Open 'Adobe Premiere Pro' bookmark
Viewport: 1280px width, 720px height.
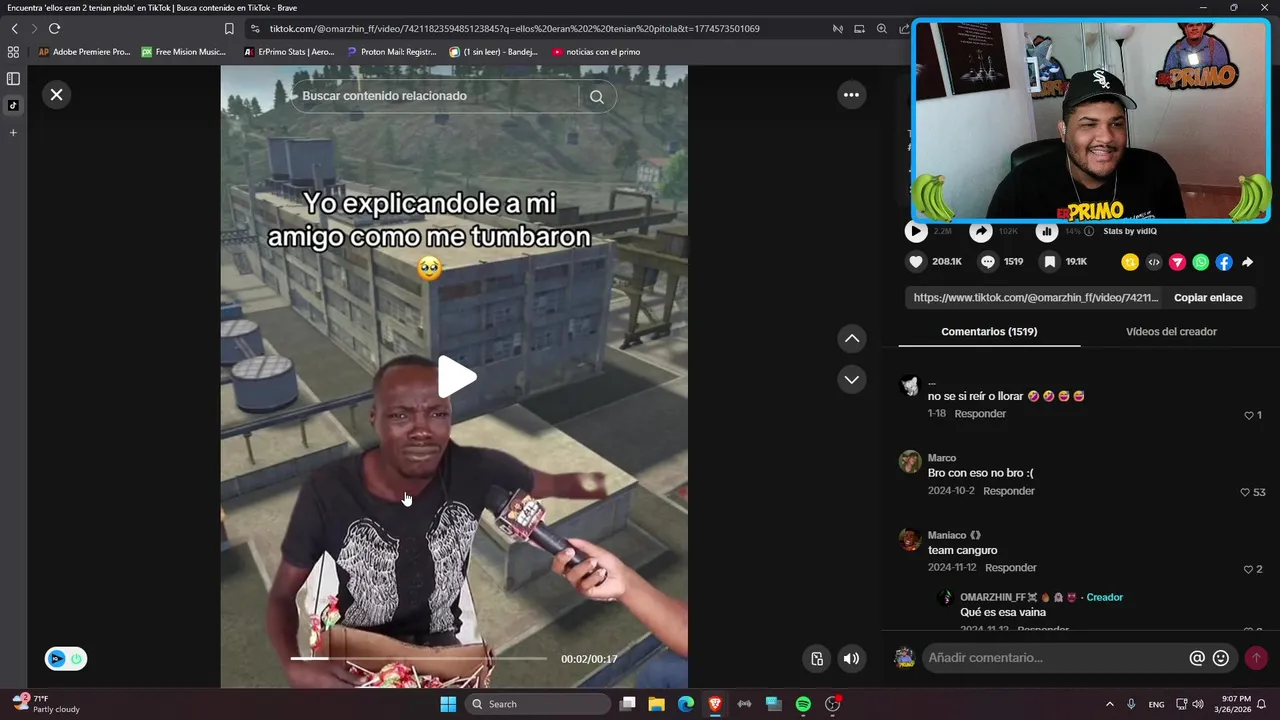[x=84, y=52]
